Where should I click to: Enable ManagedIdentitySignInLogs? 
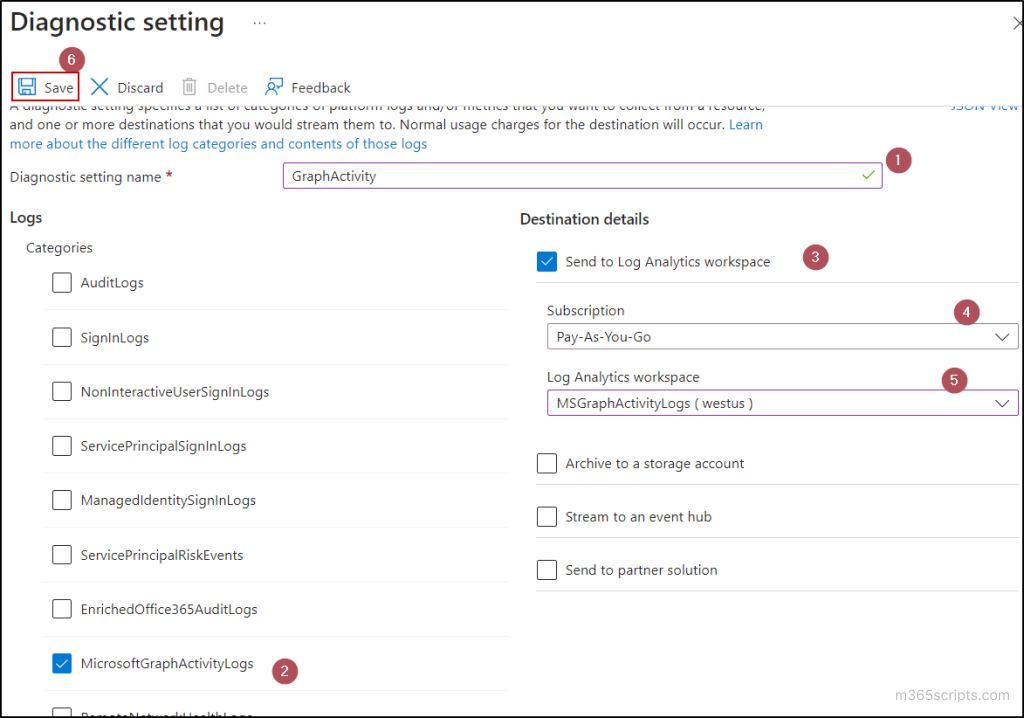pyautogui.click(x=62, y=500)
